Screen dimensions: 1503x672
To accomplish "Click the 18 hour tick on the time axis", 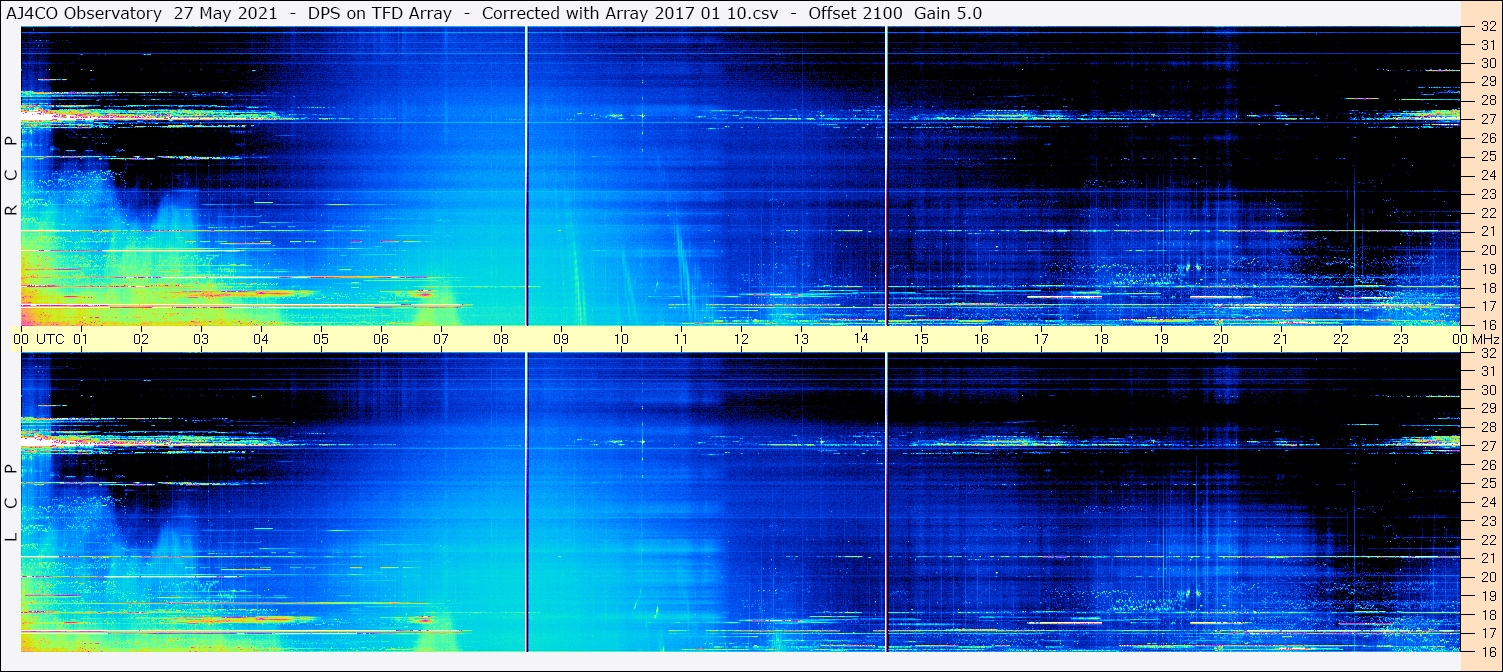I will pos(1101,339).
